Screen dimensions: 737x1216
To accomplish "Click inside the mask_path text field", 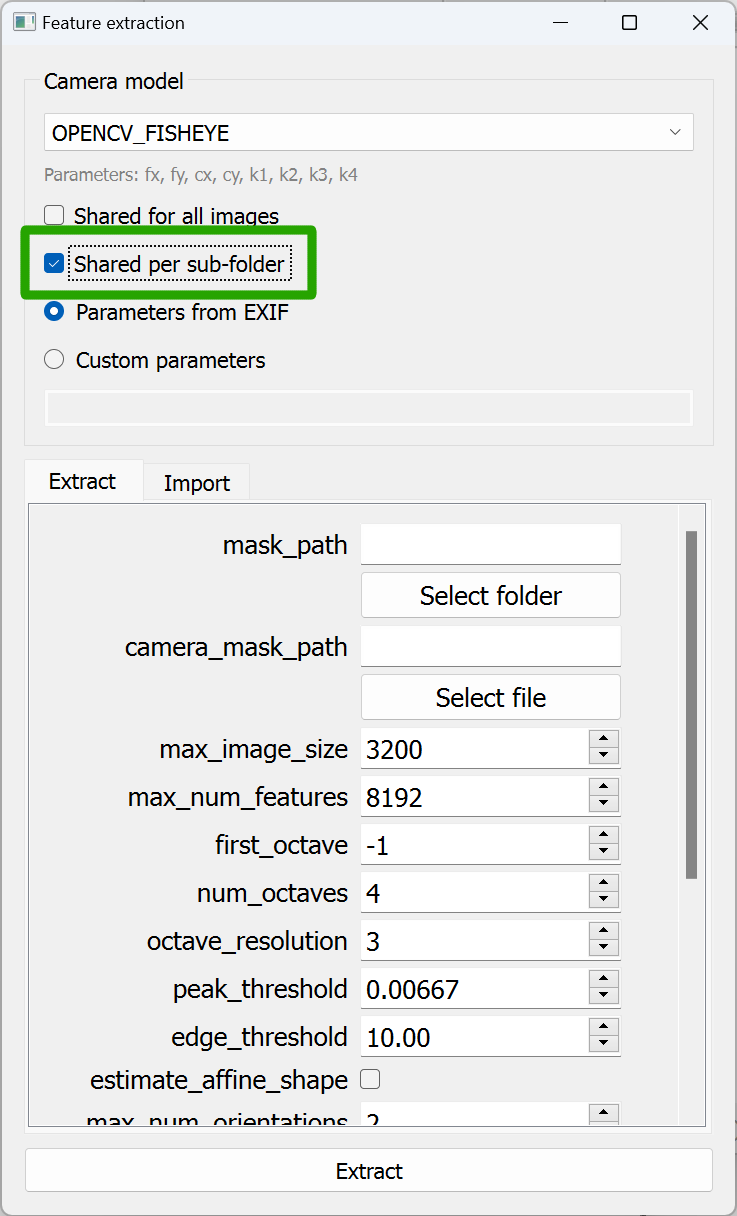I will (x=490, y=544).
